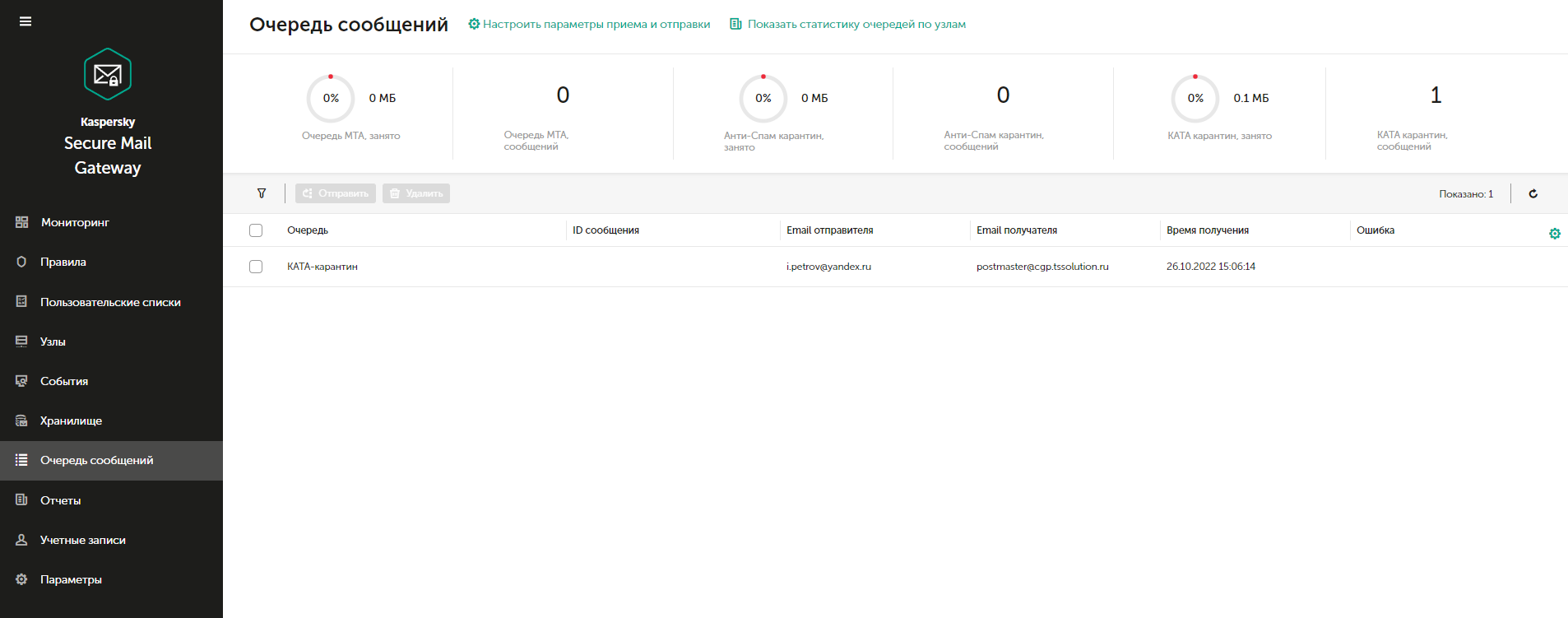The height and width of the screenshot is (618, 1568).
Task: Select Очередь сообщений menu item
Action: [111, 460]
